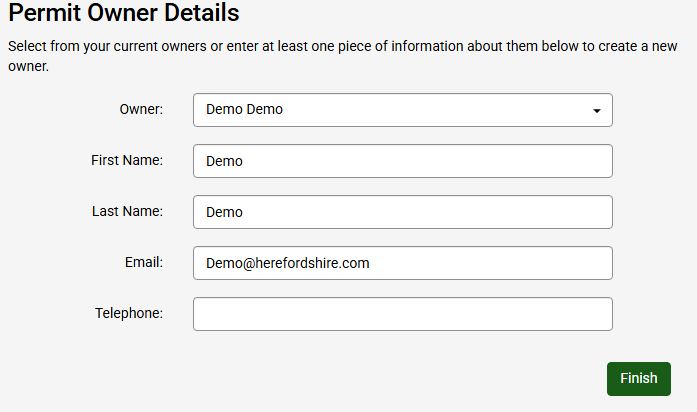Image resolution: width=697 pixels, height=412 pixels.
Task: Click the 'First Name:' label
Action: point(127,160)
